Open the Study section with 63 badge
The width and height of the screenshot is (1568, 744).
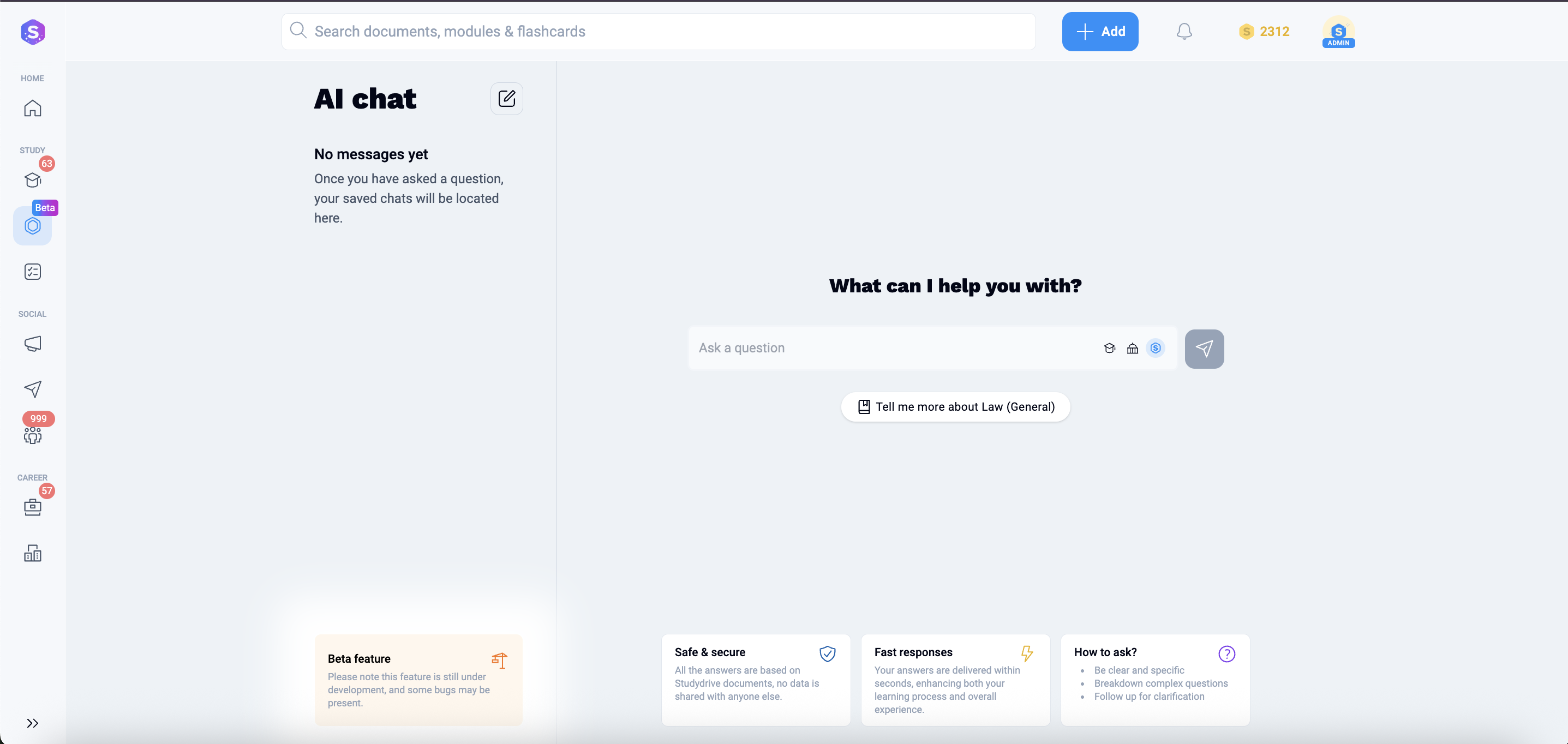[x=32, y=180]
